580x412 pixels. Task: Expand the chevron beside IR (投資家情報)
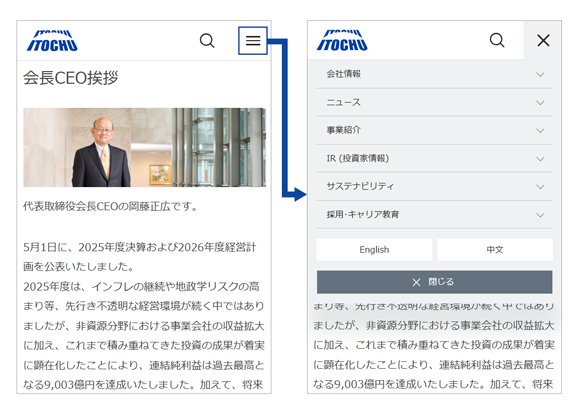[540, 159]
